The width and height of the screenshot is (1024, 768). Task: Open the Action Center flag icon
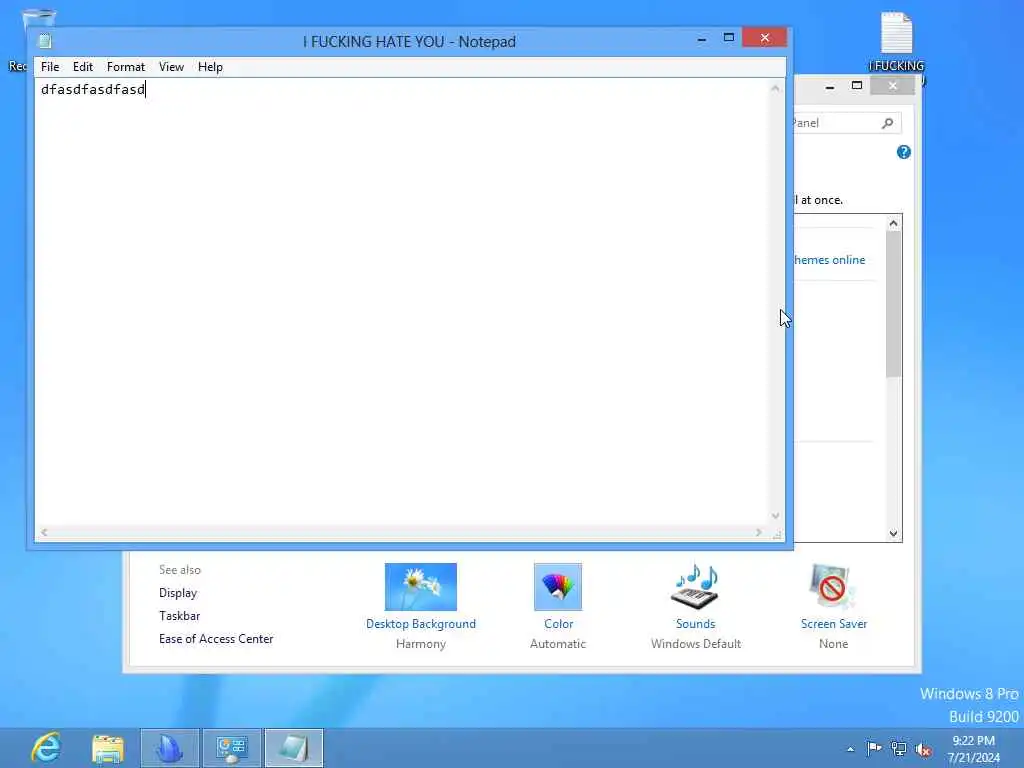pyautogui.click(x=874, y=748)
